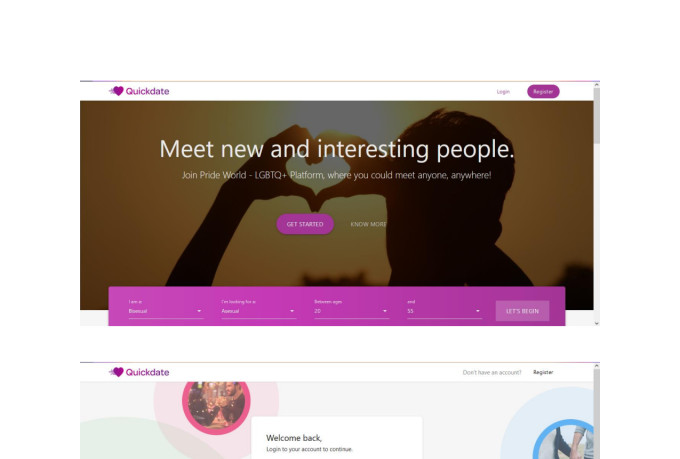This screenshot has height=459, width=680.
Task: Click the purple Register pill button
Action: [x=543, y=92]
